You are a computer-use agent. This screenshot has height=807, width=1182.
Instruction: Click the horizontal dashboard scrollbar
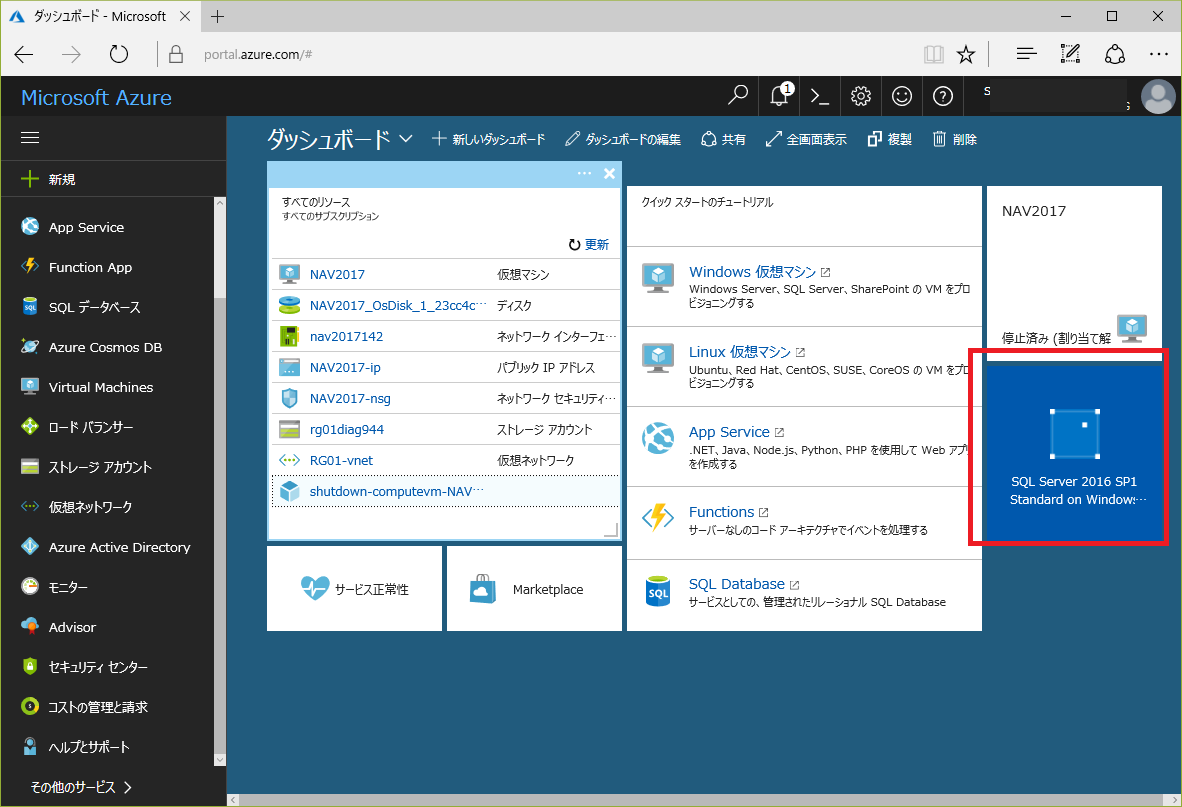[x=703, y=799]
